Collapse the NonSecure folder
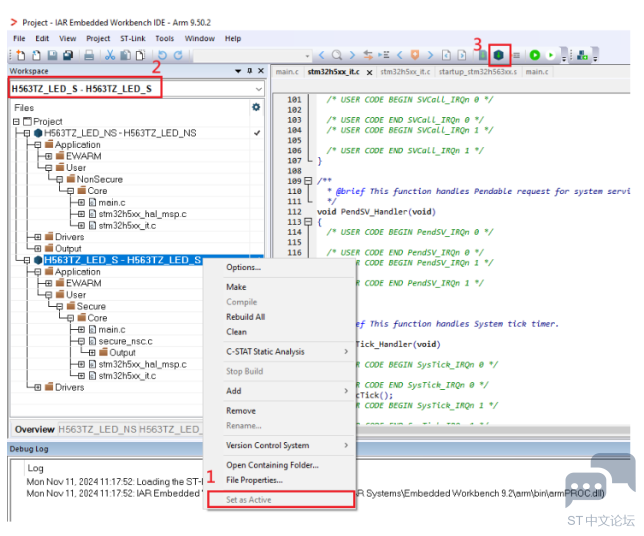The height and width of the screenshot is (536, 644). pos(60,179)
